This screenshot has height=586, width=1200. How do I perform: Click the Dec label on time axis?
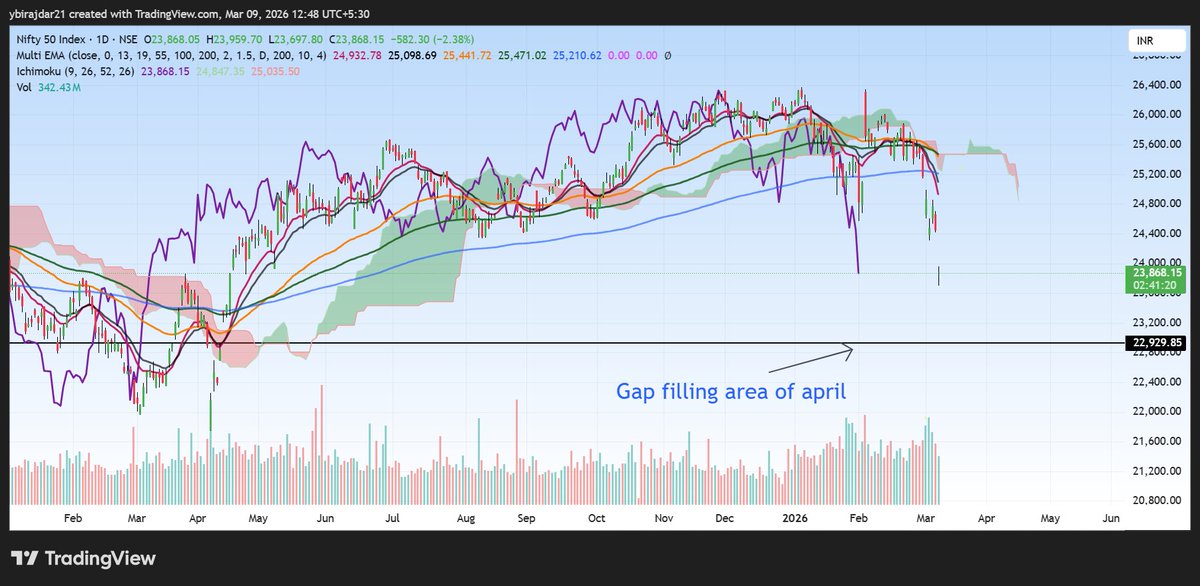[x=725, y=519]
